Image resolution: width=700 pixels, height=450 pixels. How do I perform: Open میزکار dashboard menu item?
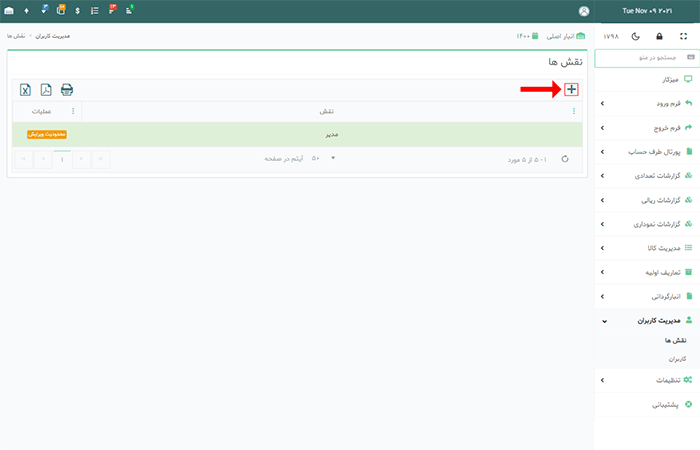pos(647,79)
